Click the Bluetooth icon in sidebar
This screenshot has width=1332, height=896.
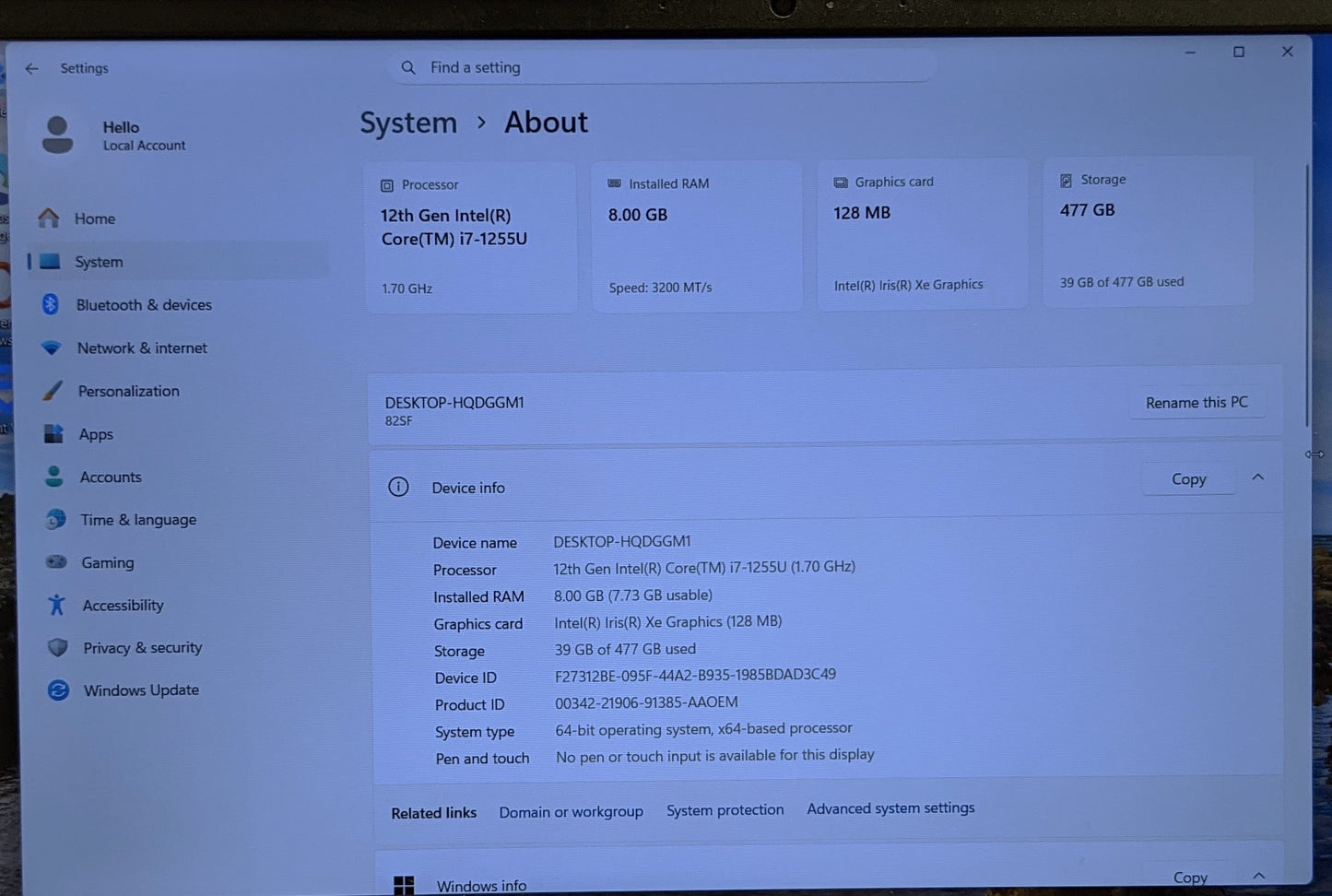click(51, 304)
